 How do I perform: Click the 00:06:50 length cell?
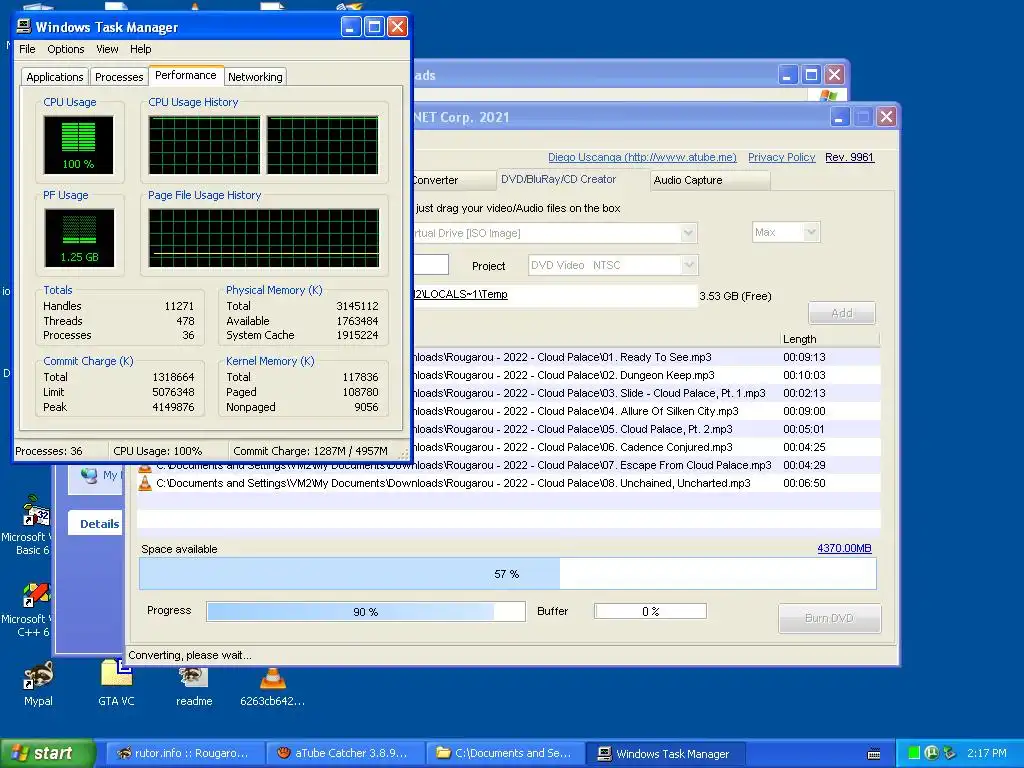(x=804, y=483)
